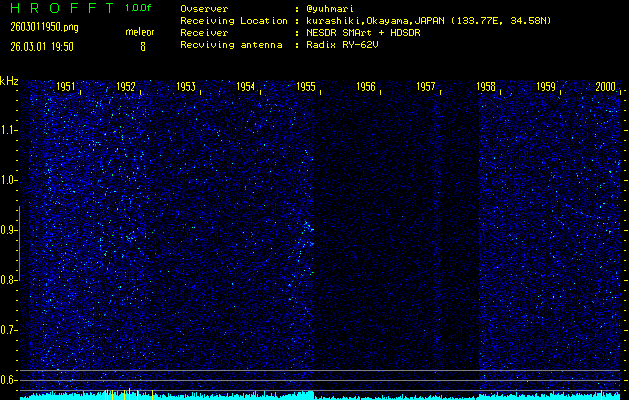Viewport: 629px width, 400px height.
Task: Click the 1958 time marker
Action: point(486,87)
